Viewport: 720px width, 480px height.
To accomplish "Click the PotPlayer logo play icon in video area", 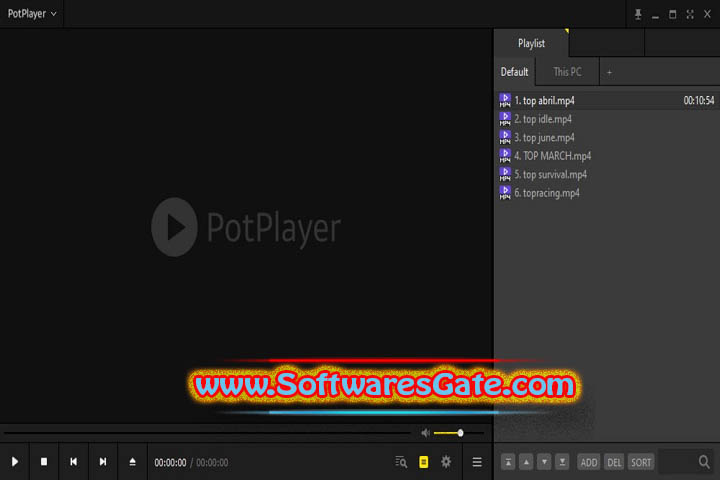I will (174, 227).
